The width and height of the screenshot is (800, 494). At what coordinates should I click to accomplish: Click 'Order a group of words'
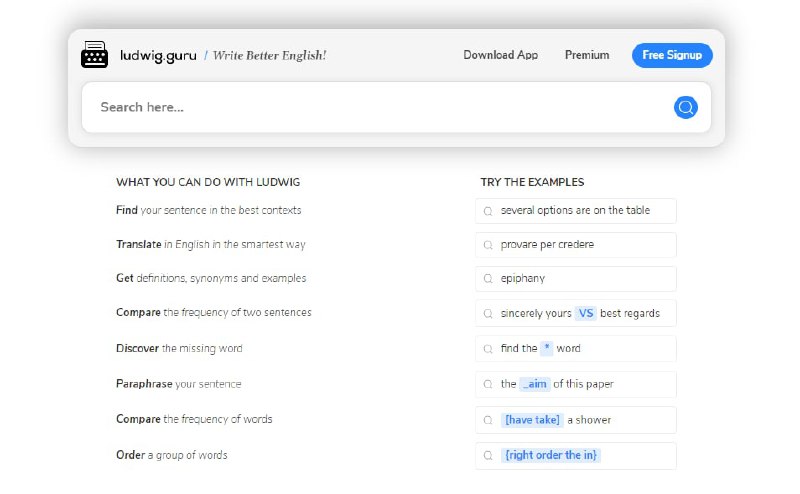(172, 455)
